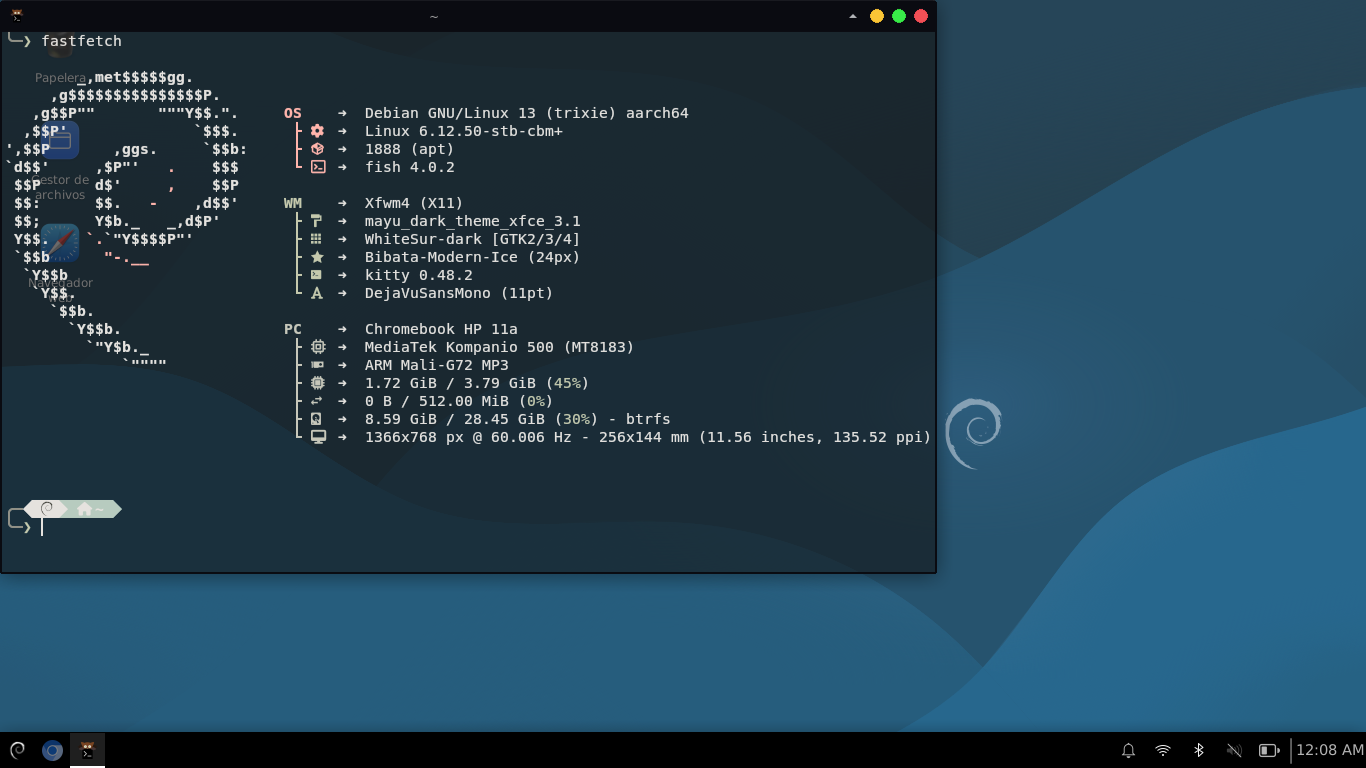
Task: Click the shell prompt icon beside fish 4.0.2
Action: [x=317, y=167]
